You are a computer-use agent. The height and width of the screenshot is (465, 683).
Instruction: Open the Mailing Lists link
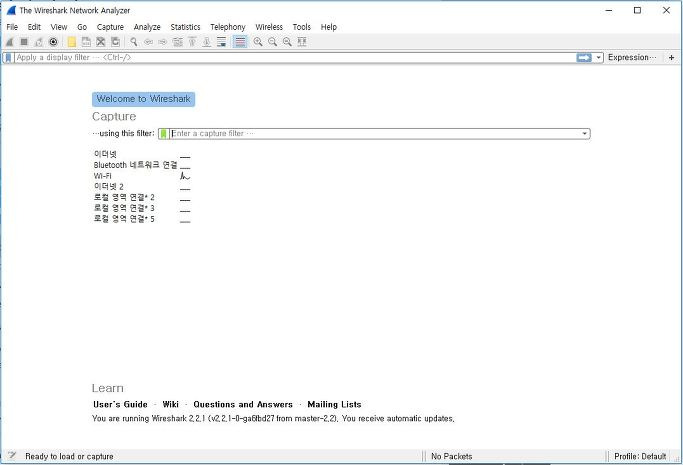(x=334, y=404)
